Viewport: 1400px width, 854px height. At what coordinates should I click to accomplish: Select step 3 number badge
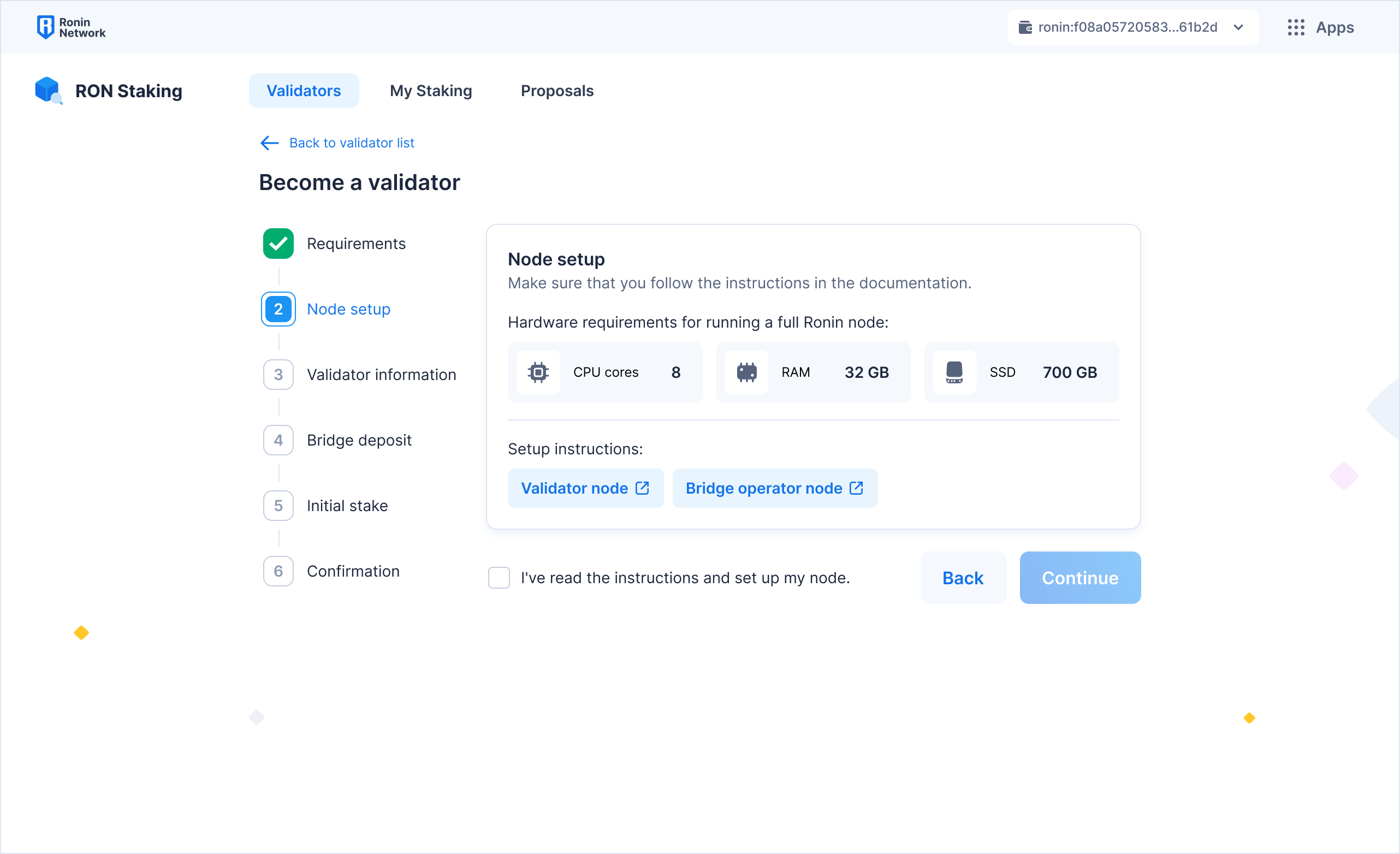tap(278, 375)
